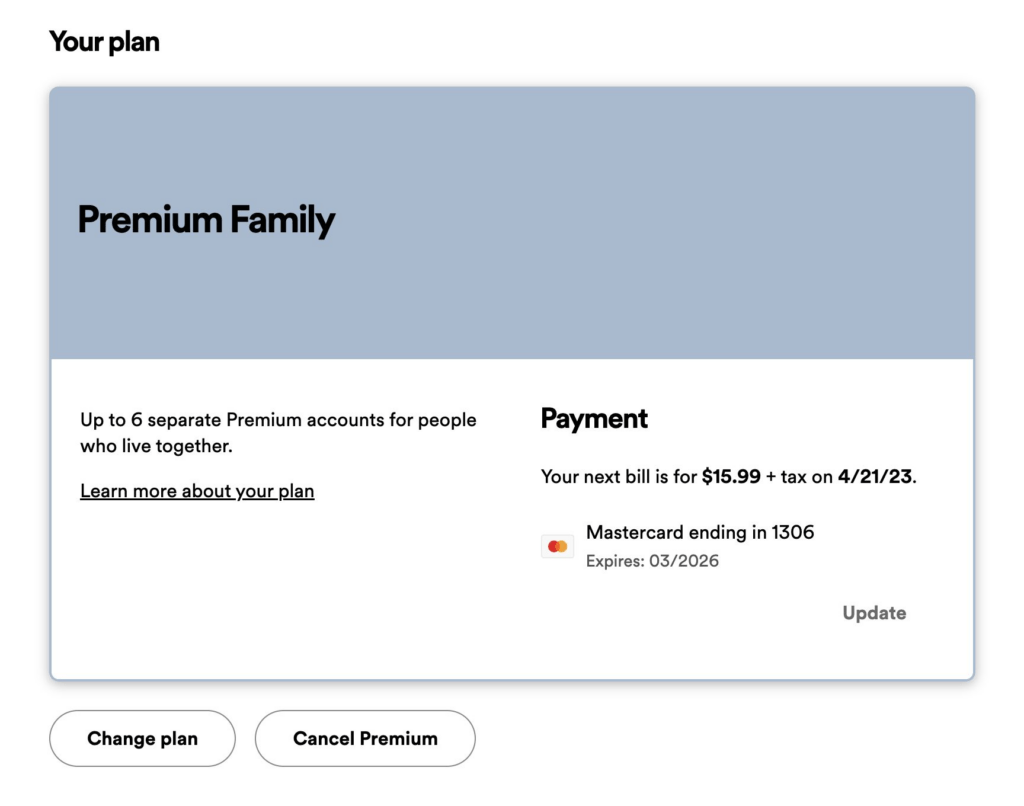Click Mastercard ending in 1306 text

click(700, 532)
